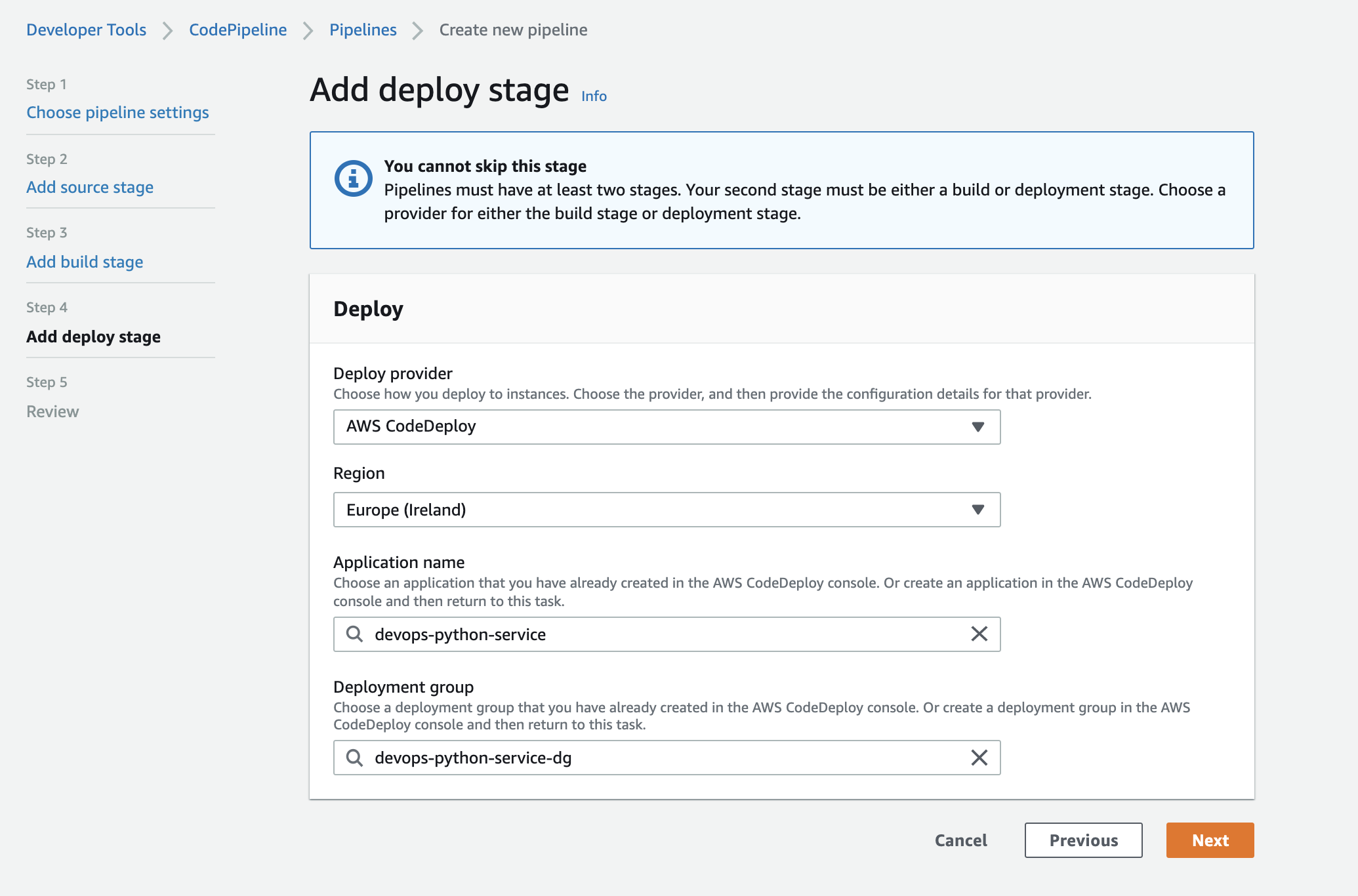Screen dimensions: 1358x896
Task: Go to Choose pipeline settings step
Action: pyautogui.click(x=117, y=112)
